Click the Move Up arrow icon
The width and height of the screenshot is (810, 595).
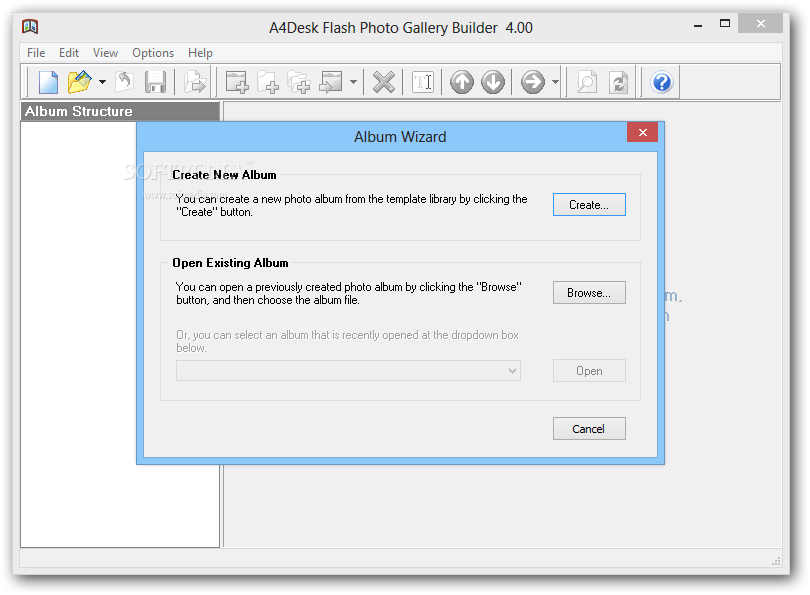coord(461,82)
